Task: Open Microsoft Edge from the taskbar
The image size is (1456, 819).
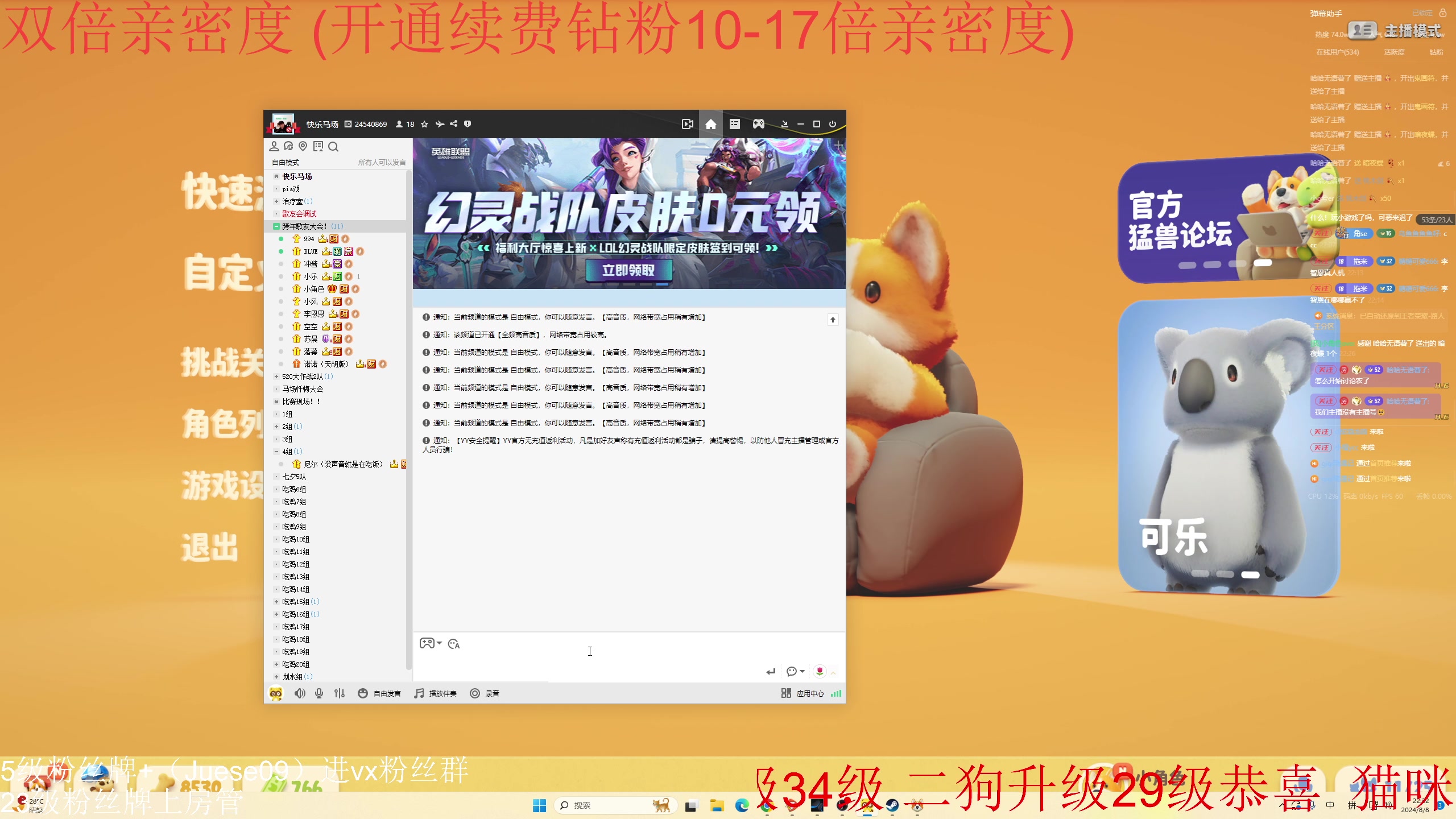Action: pos(742,805)
